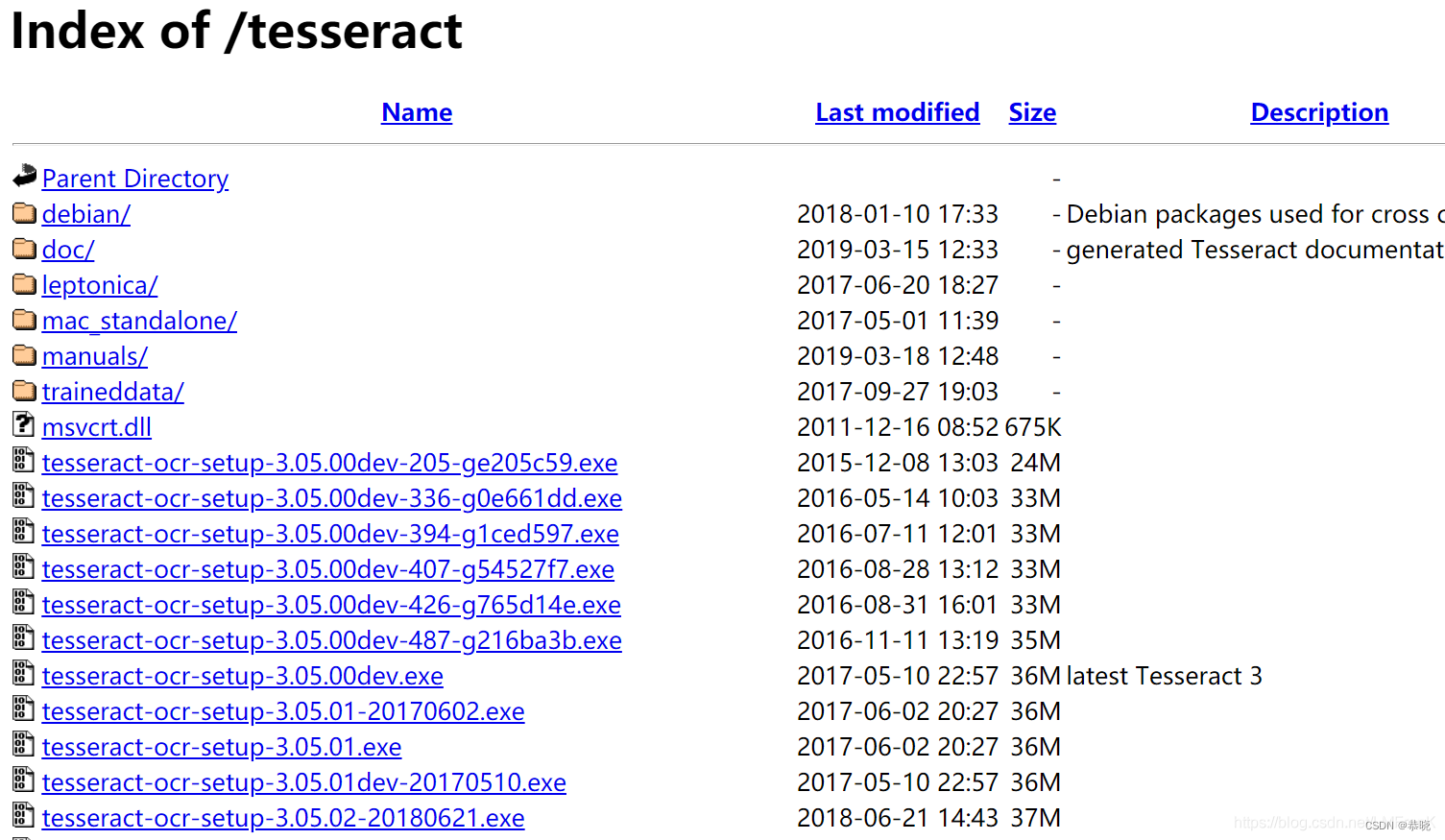
Task: Download tesseract-ocr-setup-3.05.00dev-407-g54527f7.exe
Action: coord(328,569)
